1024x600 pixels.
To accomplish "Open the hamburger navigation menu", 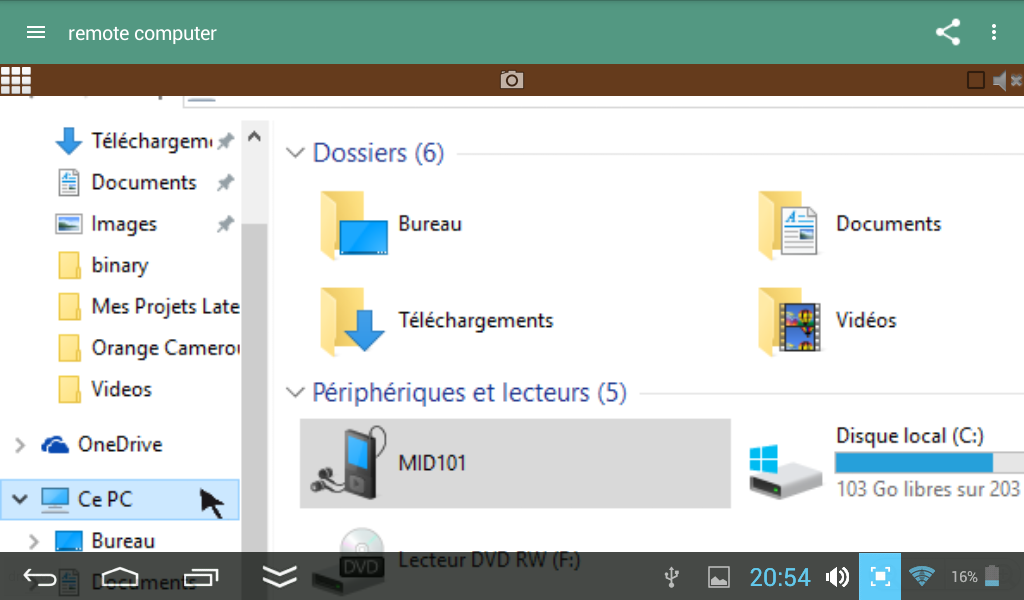I will (x=35, y=33).
